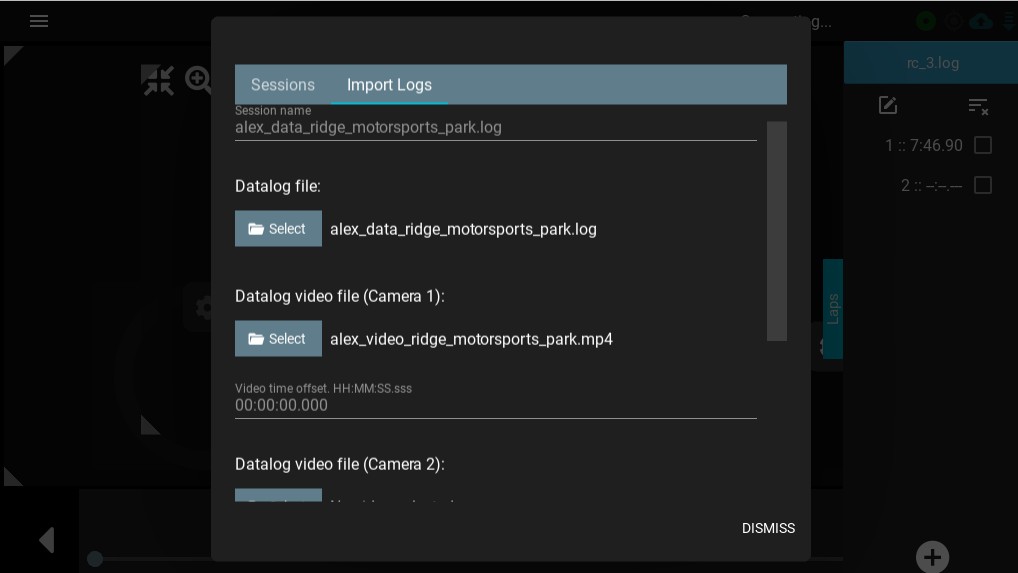Click the edit session pencil icon
This screenshot has width=1018, height=573.
tap(888, 105)
